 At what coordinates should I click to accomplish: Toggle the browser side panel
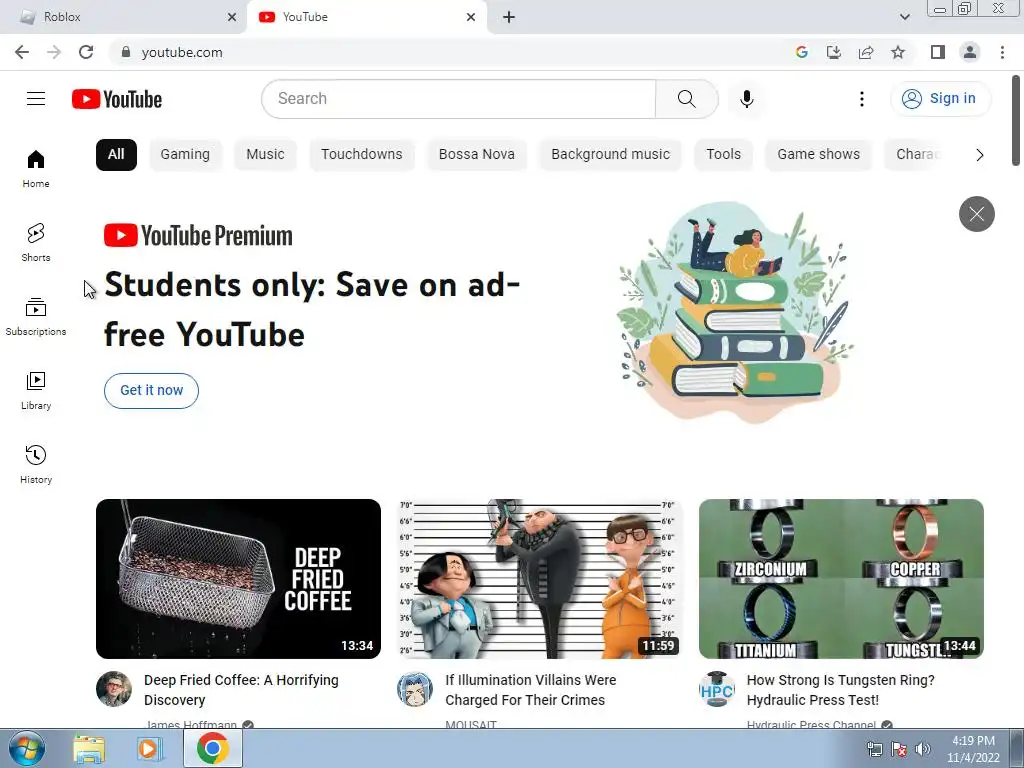tap(938, 52)
